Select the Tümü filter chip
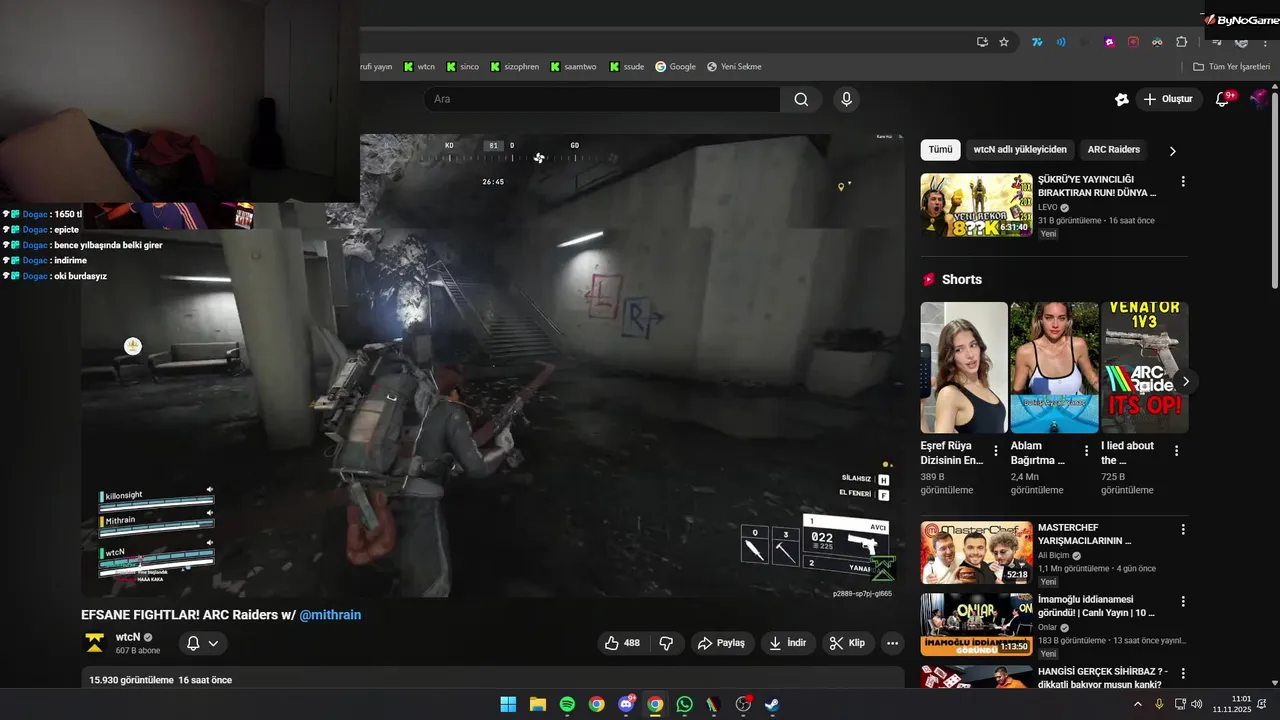Image resolution: width=1280 pixels, height=720 pixels. tap(940, 150)
